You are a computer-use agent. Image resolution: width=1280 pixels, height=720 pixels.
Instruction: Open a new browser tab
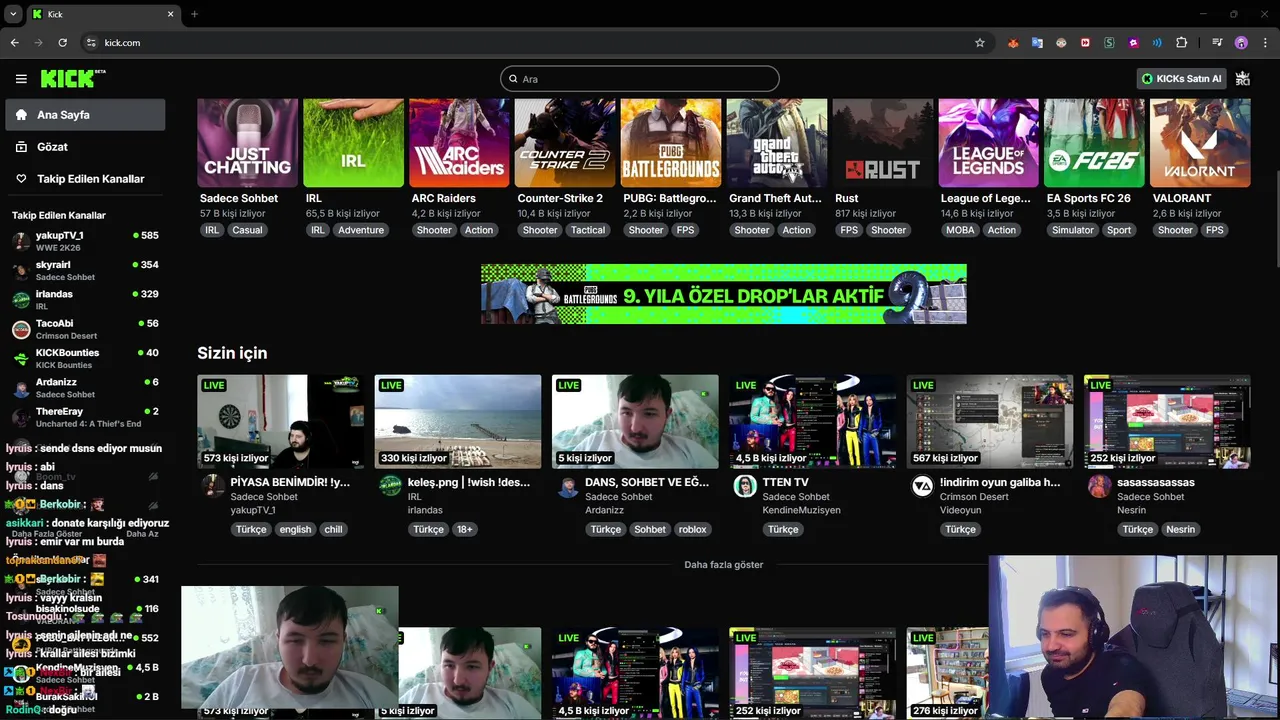click(194, 14)
